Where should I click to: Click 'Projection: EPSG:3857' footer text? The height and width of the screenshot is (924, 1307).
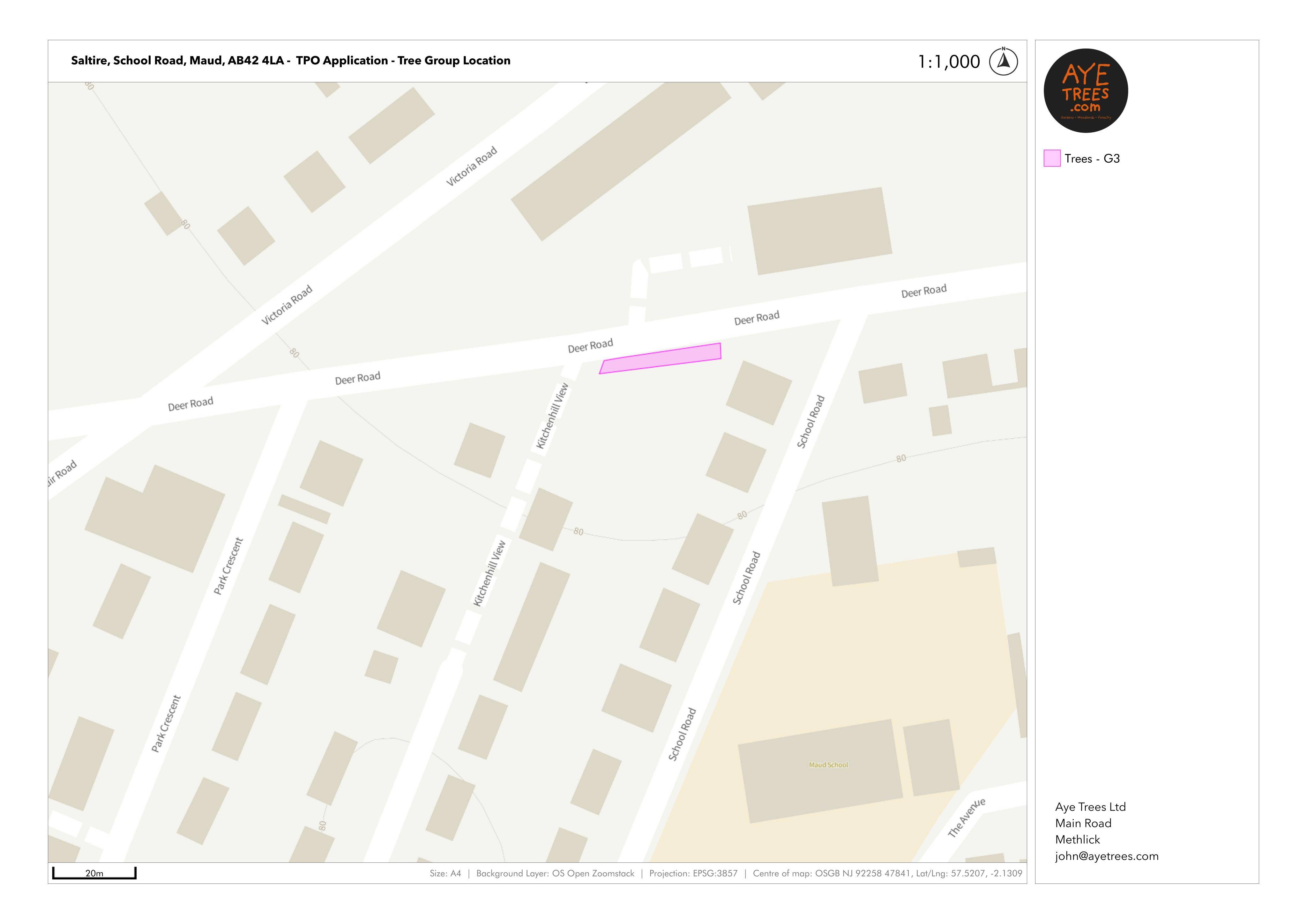[x=693, y=873]
